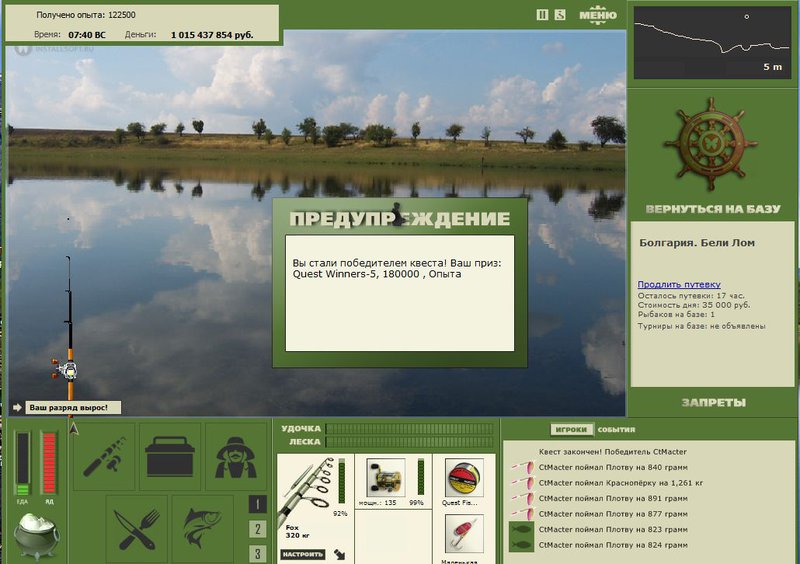Pause the game with the pause icon
This screenshot has height=564, width=800.
pyautogui.click(x=542, y=15)
